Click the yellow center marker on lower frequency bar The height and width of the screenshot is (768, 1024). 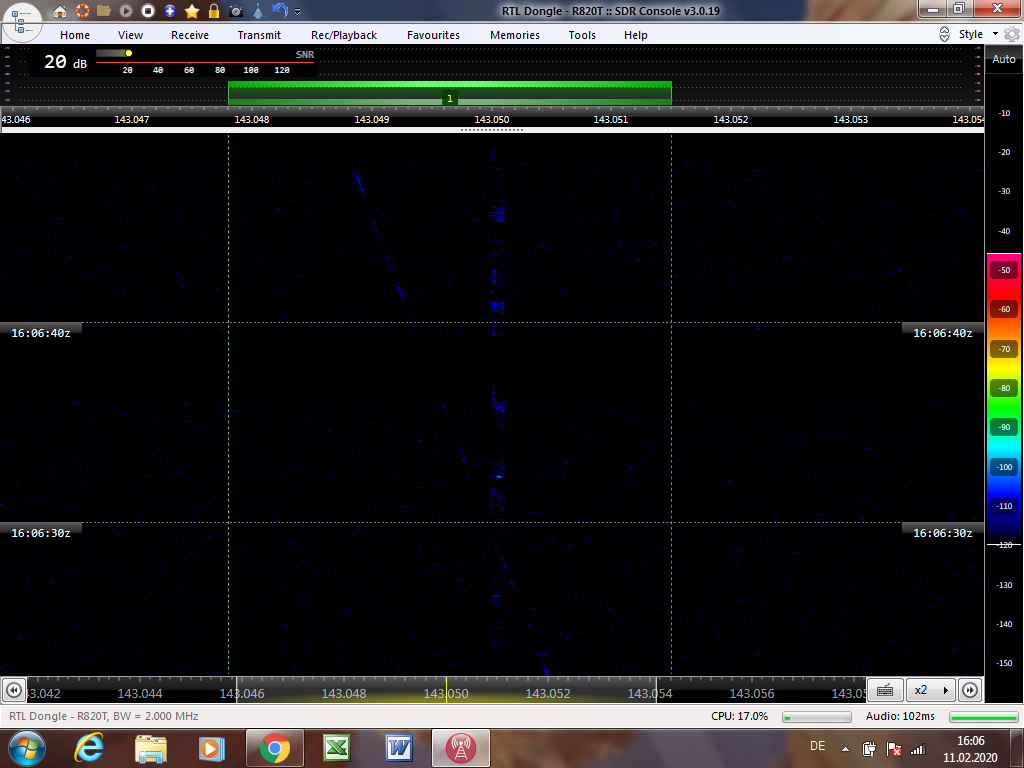click(x=447, y=690)
